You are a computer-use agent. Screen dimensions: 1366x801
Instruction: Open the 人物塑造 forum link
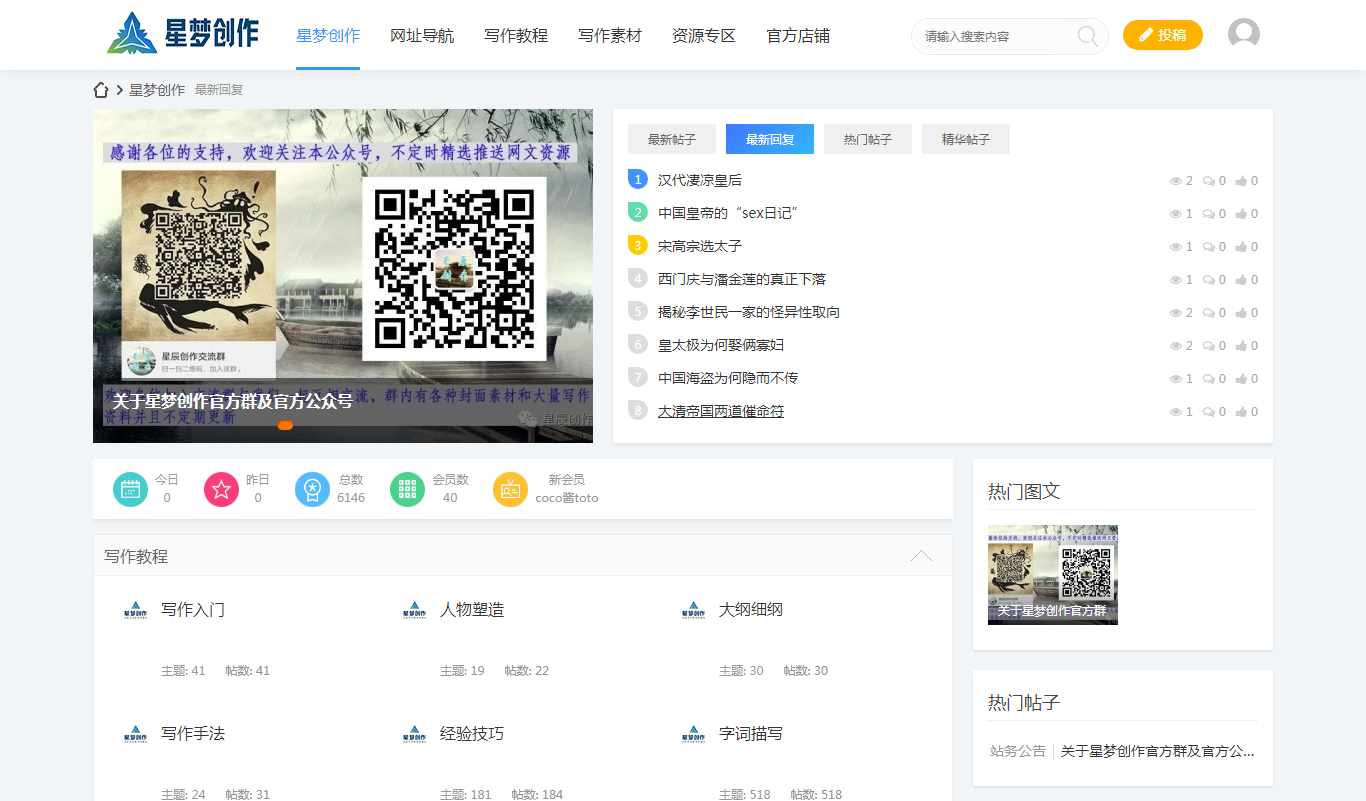point(472,610)
